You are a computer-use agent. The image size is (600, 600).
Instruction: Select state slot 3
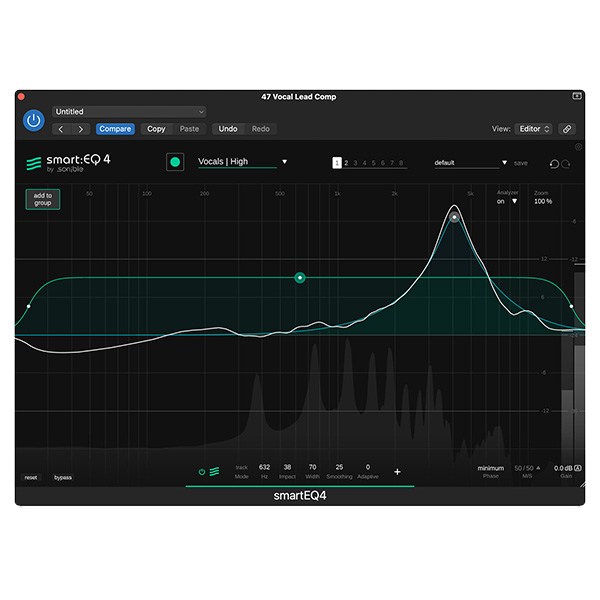click(x=355, y=163)
